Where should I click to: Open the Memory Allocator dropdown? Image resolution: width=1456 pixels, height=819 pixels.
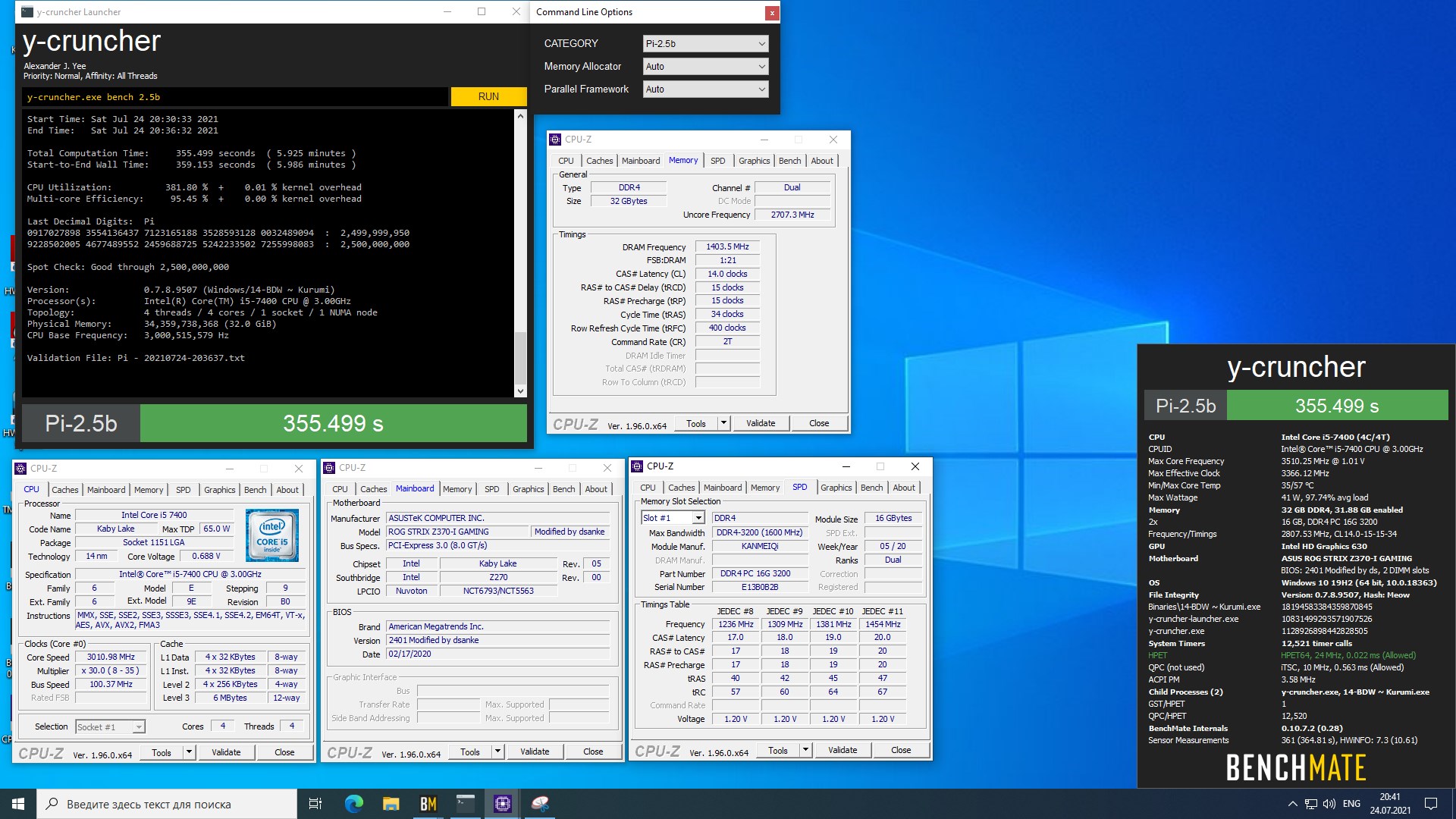[x=705, y=67]
